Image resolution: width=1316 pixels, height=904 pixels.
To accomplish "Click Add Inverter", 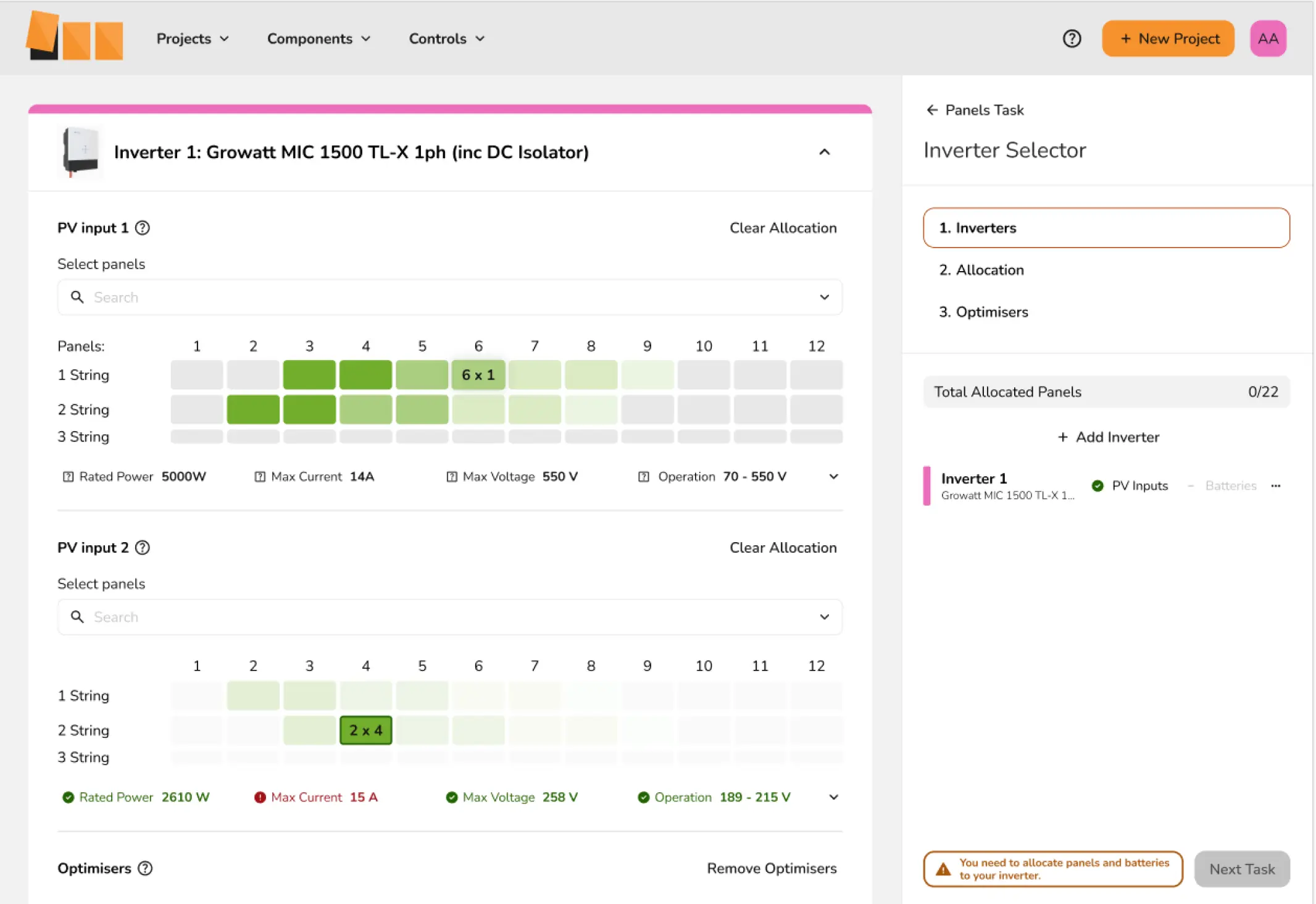I will click(1108, 437).
